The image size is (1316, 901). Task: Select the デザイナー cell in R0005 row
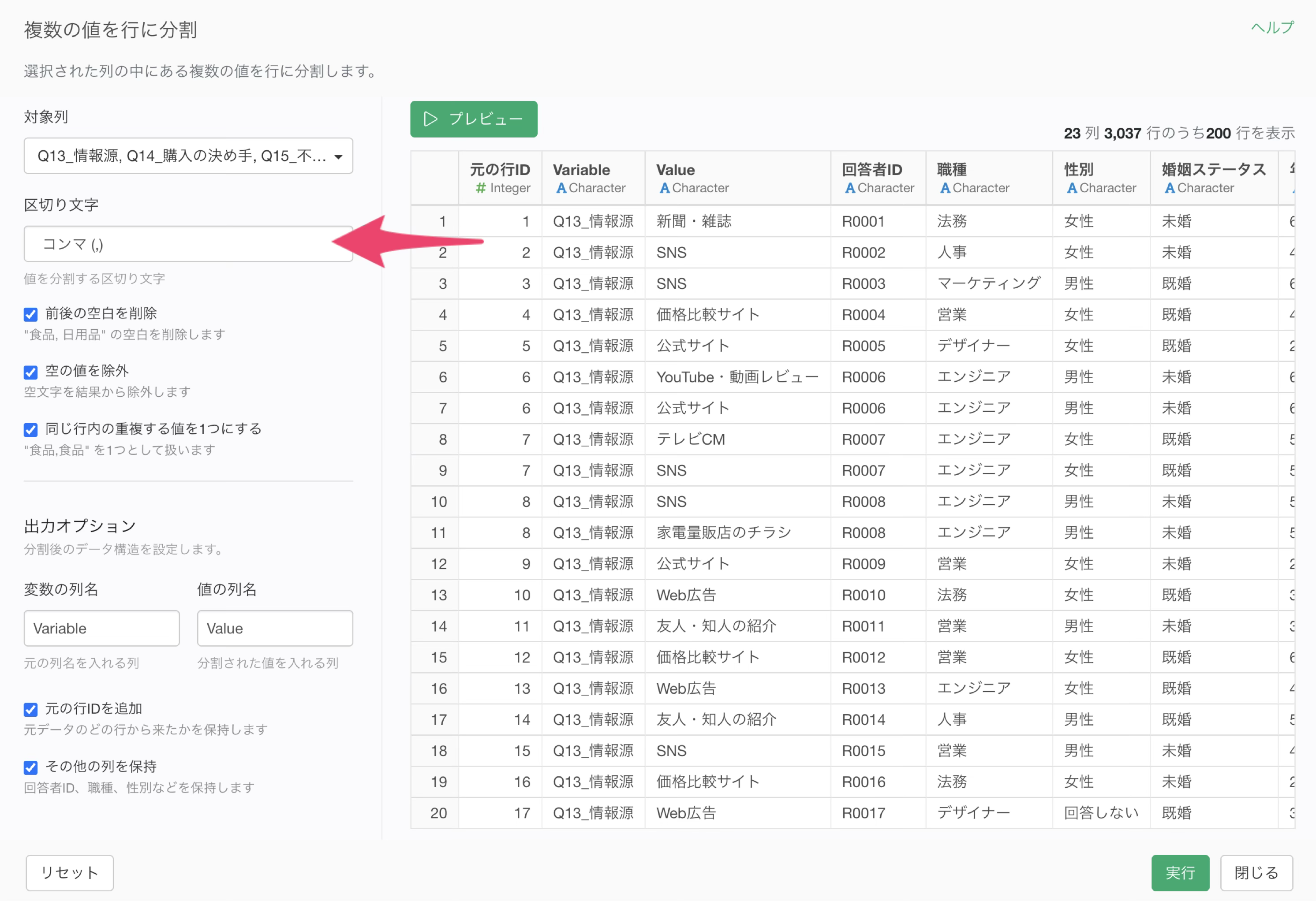(989, 346)
